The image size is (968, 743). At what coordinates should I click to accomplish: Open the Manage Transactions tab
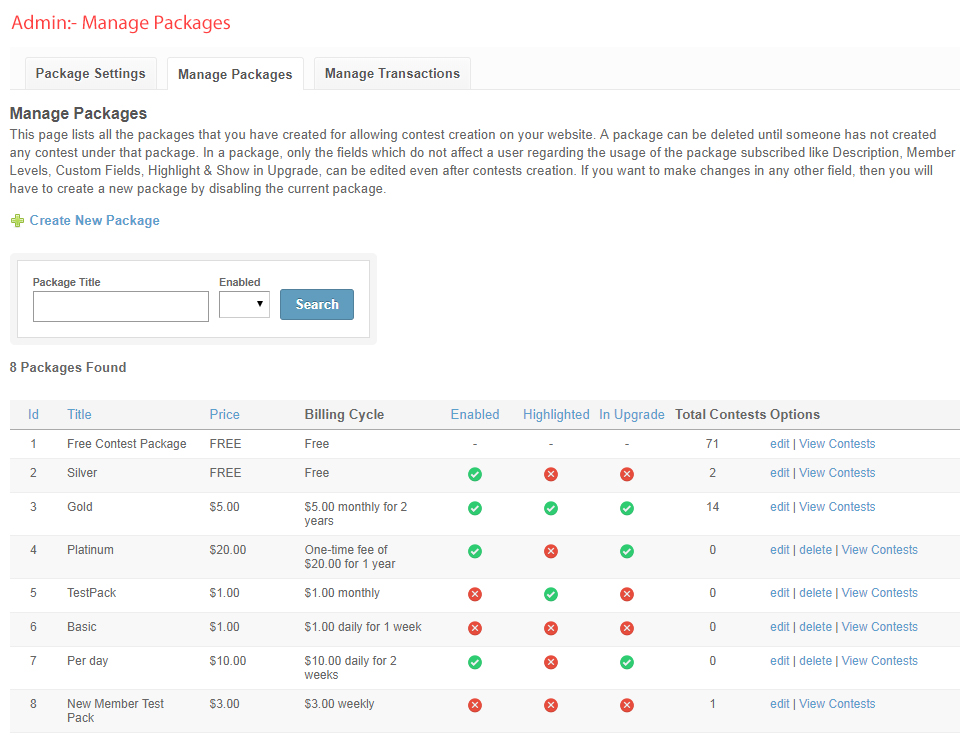click(x=392, y=73)
